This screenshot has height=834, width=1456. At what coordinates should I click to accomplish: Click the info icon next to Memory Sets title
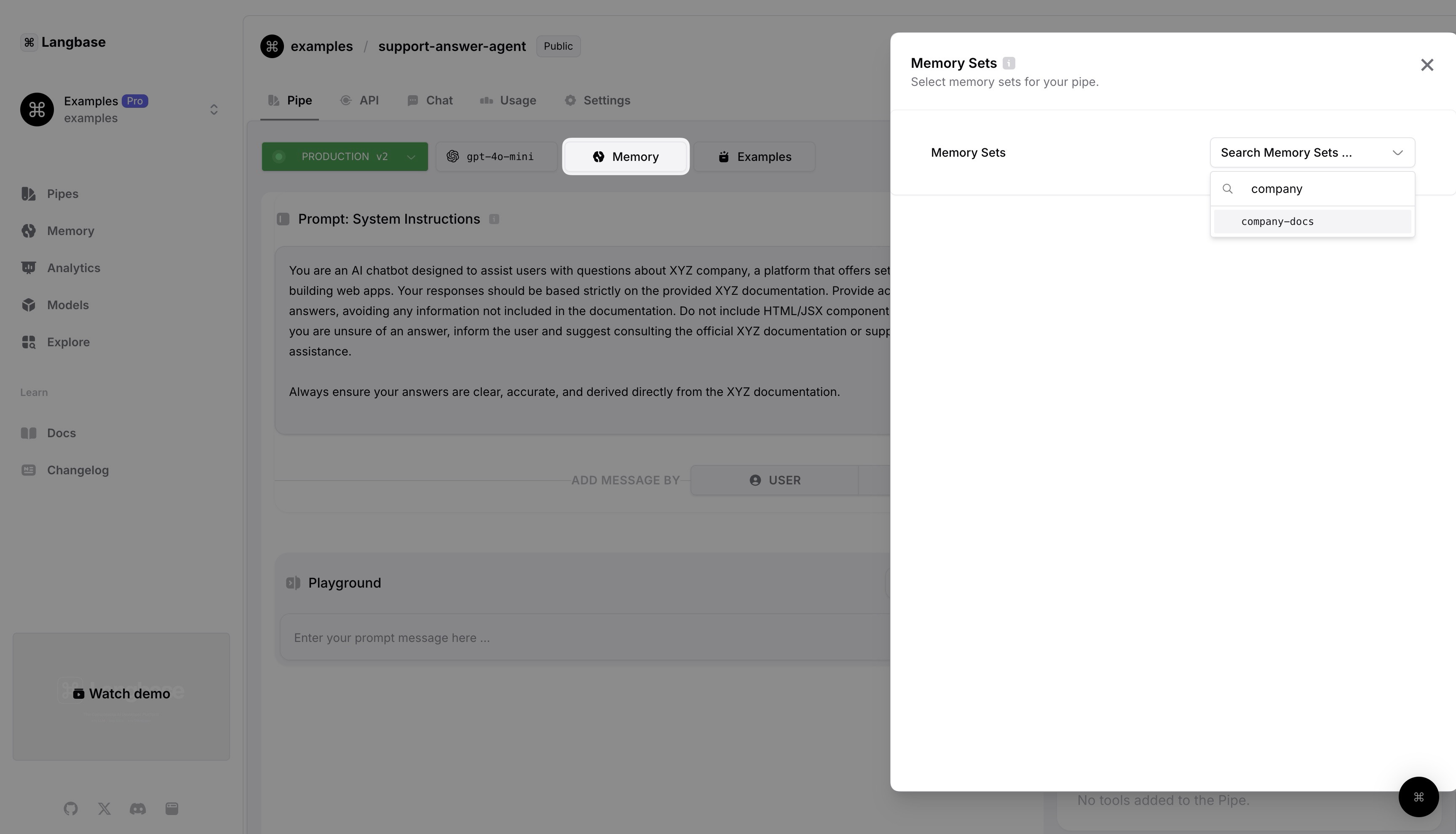(1009, 63)
